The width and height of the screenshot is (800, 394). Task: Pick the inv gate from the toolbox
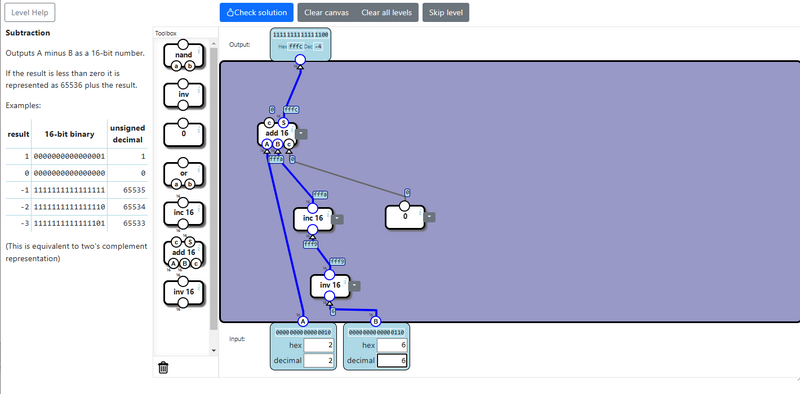click(x=183, y=95)
